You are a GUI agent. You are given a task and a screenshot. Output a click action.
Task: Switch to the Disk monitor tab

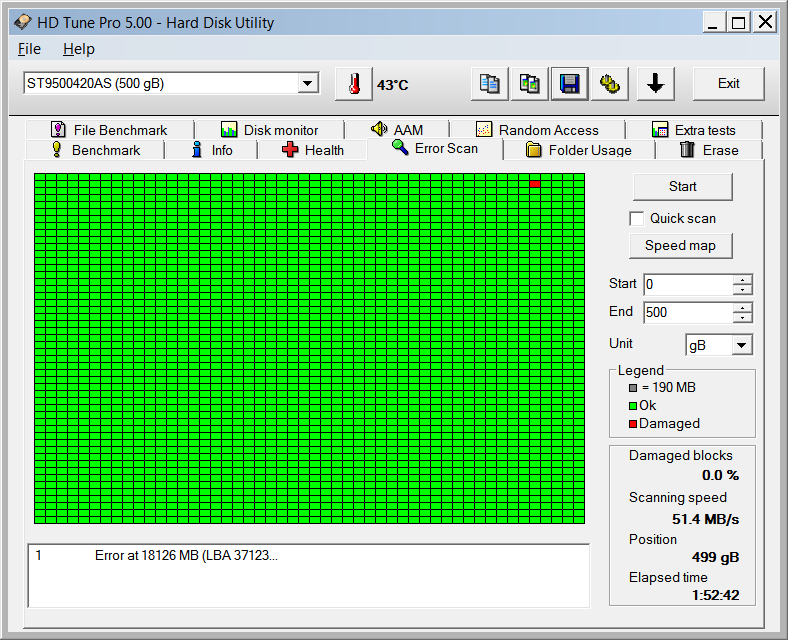[x=270, y=130]
